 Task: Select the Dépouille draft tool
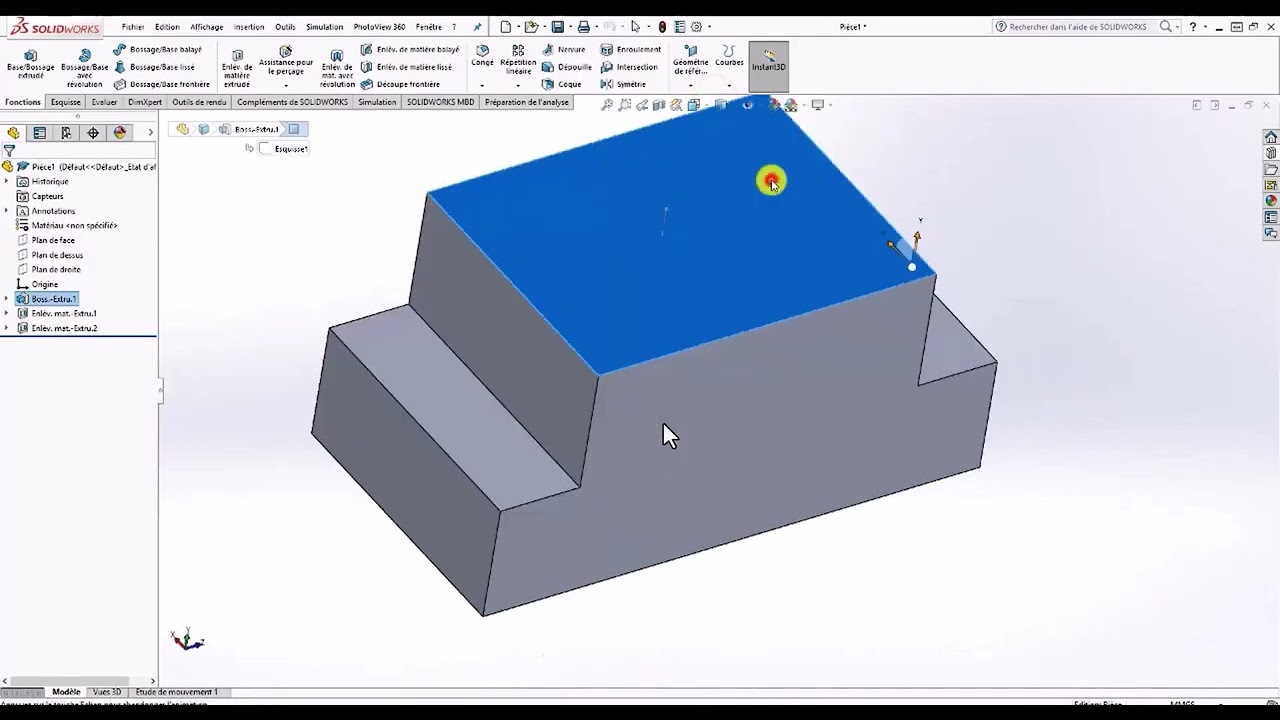tap(567, 67)
